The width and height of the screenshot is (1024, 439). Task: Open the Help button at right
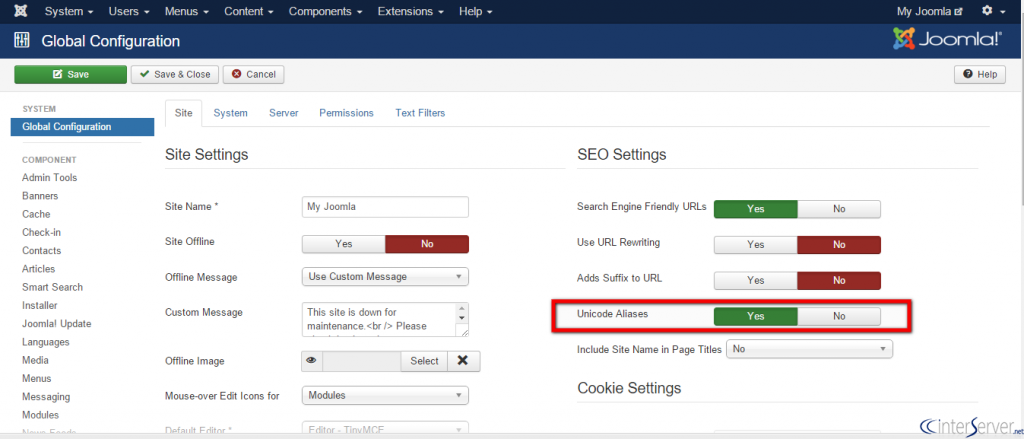(x=980, y=74)
